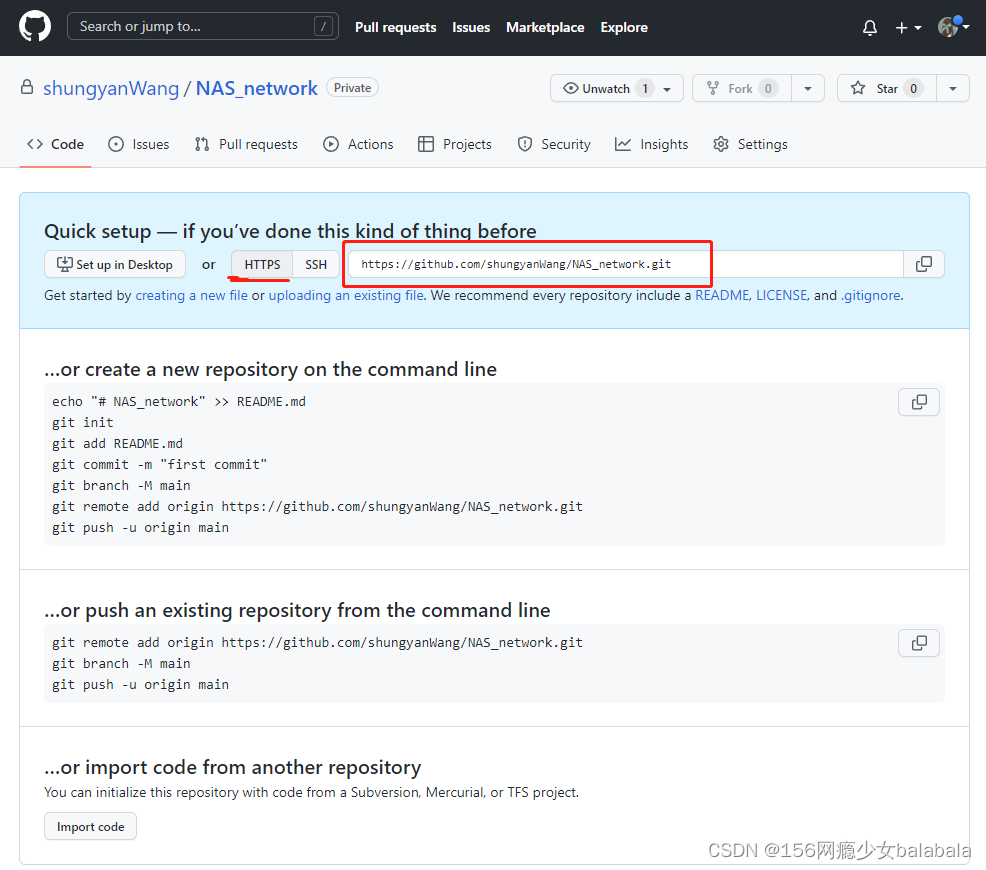Viewport: 986px width, 870px height.
Task: Click the Fork count badge 0
Action: 768,89
